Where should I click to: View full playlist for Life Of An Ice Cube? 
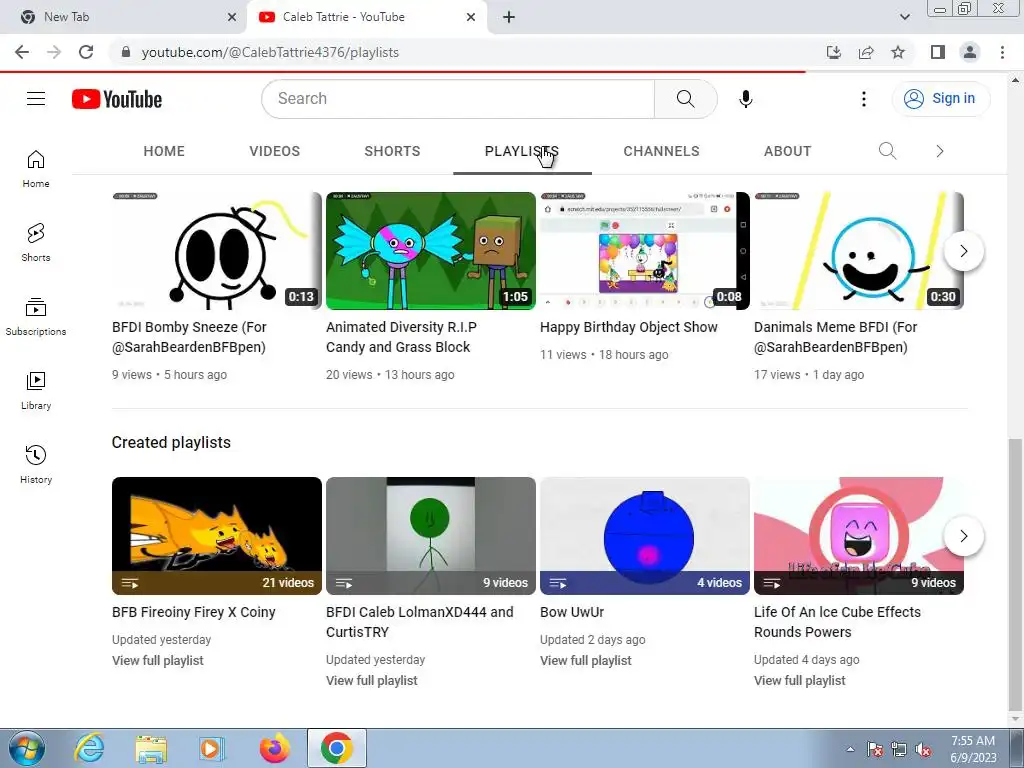point(799,680)
